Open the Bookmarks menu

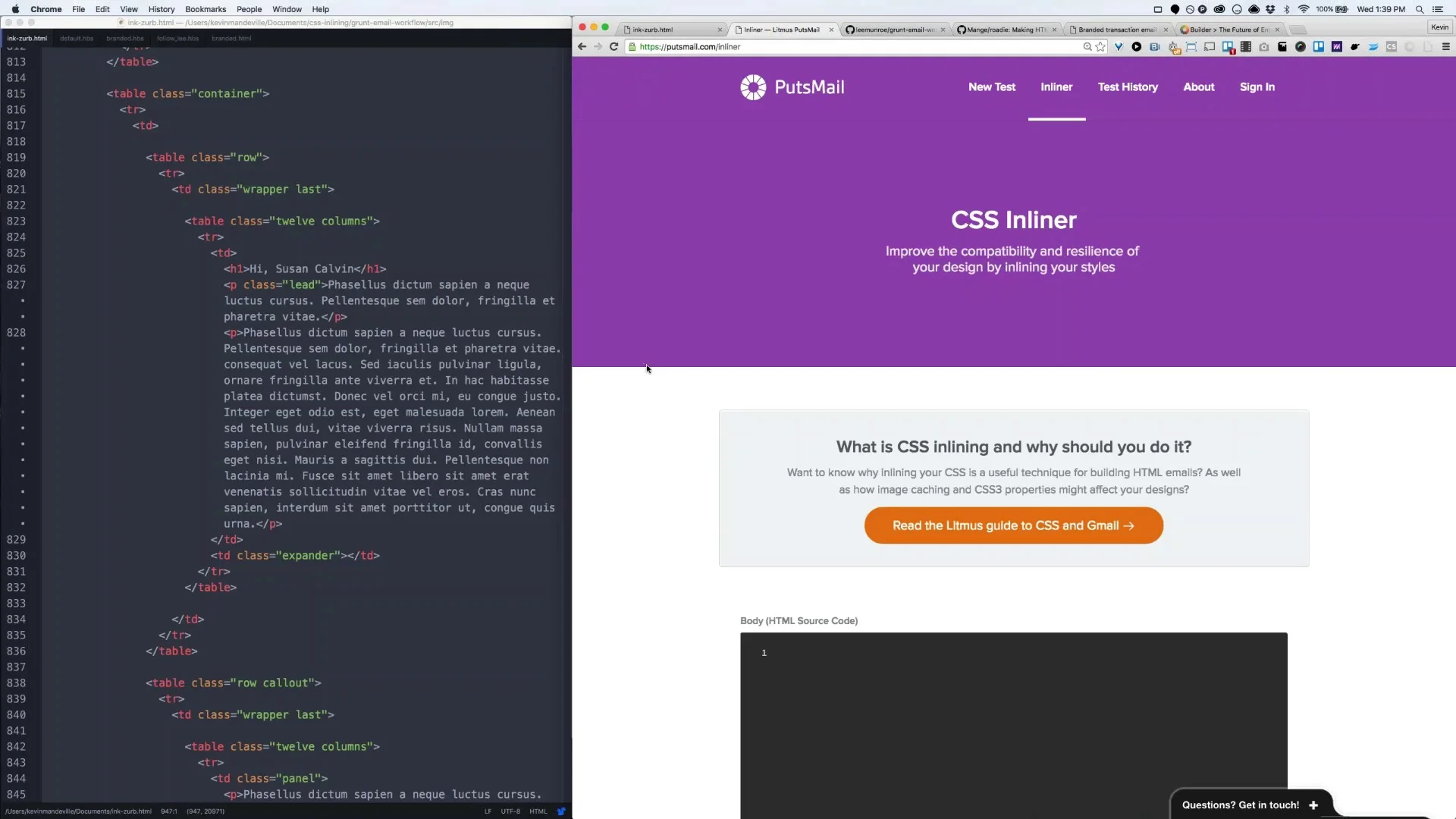pyautogui.click(x=206, y=9)
